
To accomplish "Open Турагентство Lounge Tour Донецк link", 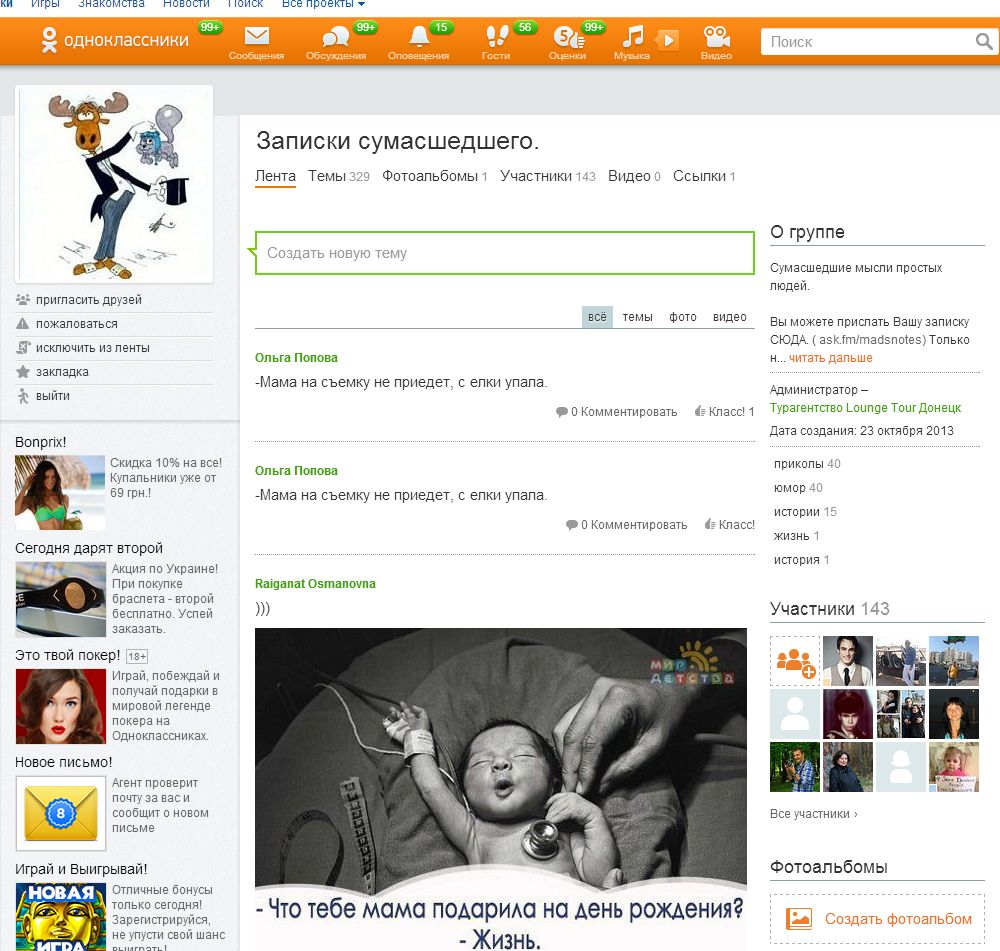I will coord(865,408).
